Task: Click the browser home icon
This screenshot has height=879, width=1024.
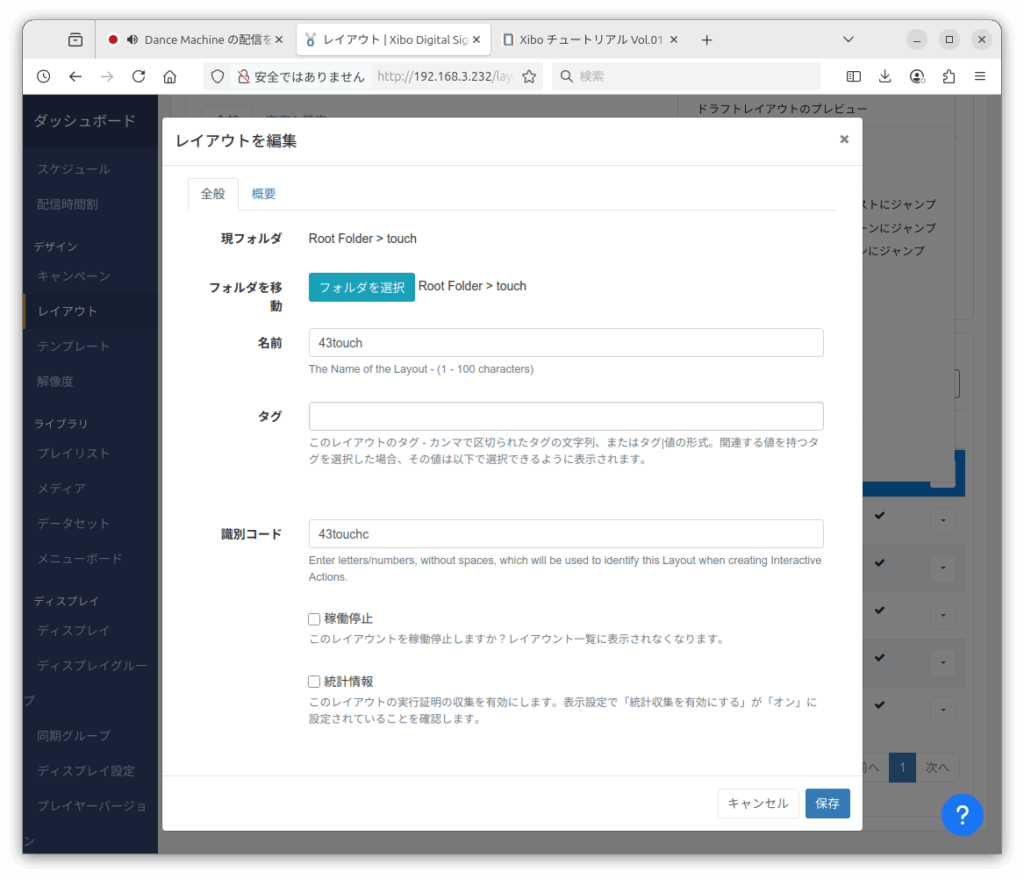Action: [x=170, y=76]
